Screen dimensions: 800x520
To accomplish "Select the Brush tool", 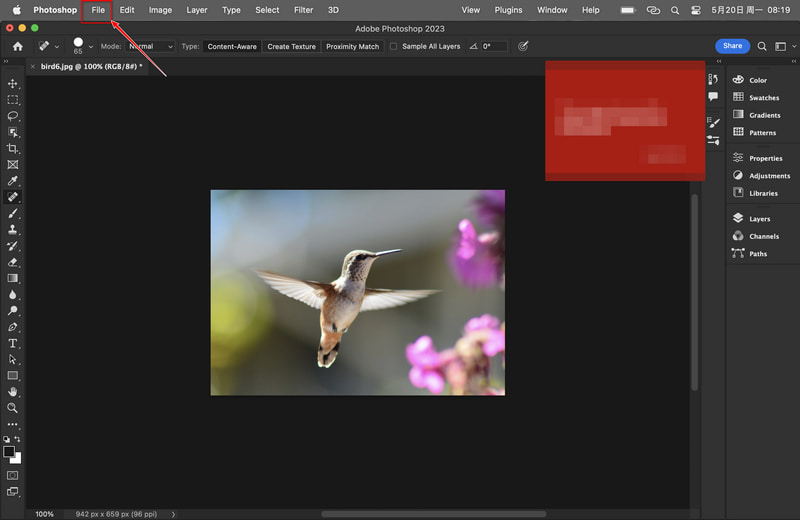I will click(12, 213).
